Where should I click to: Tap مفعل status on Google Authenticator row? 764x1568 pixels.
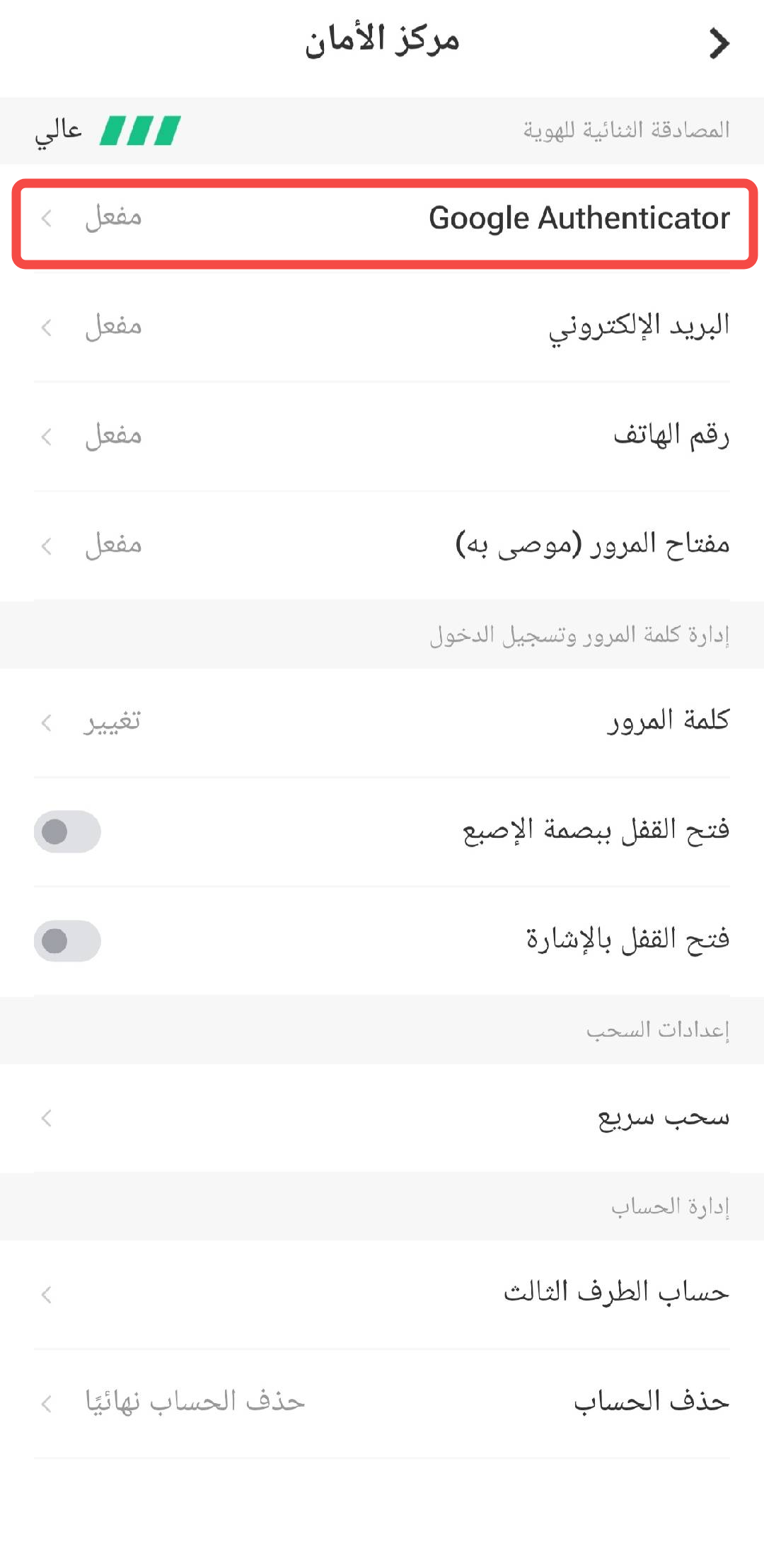click(113, 217)
